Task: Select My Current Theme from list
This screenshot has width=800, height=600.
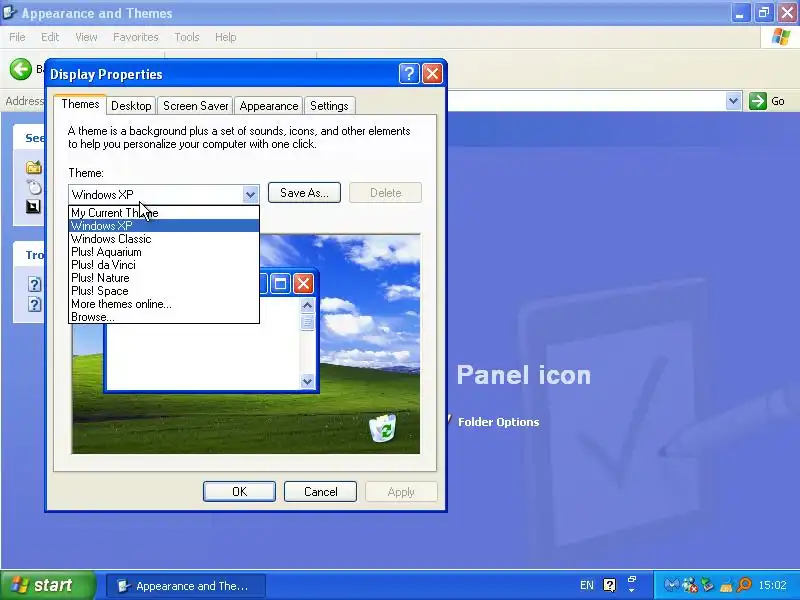Action: [x=164, y=213]
